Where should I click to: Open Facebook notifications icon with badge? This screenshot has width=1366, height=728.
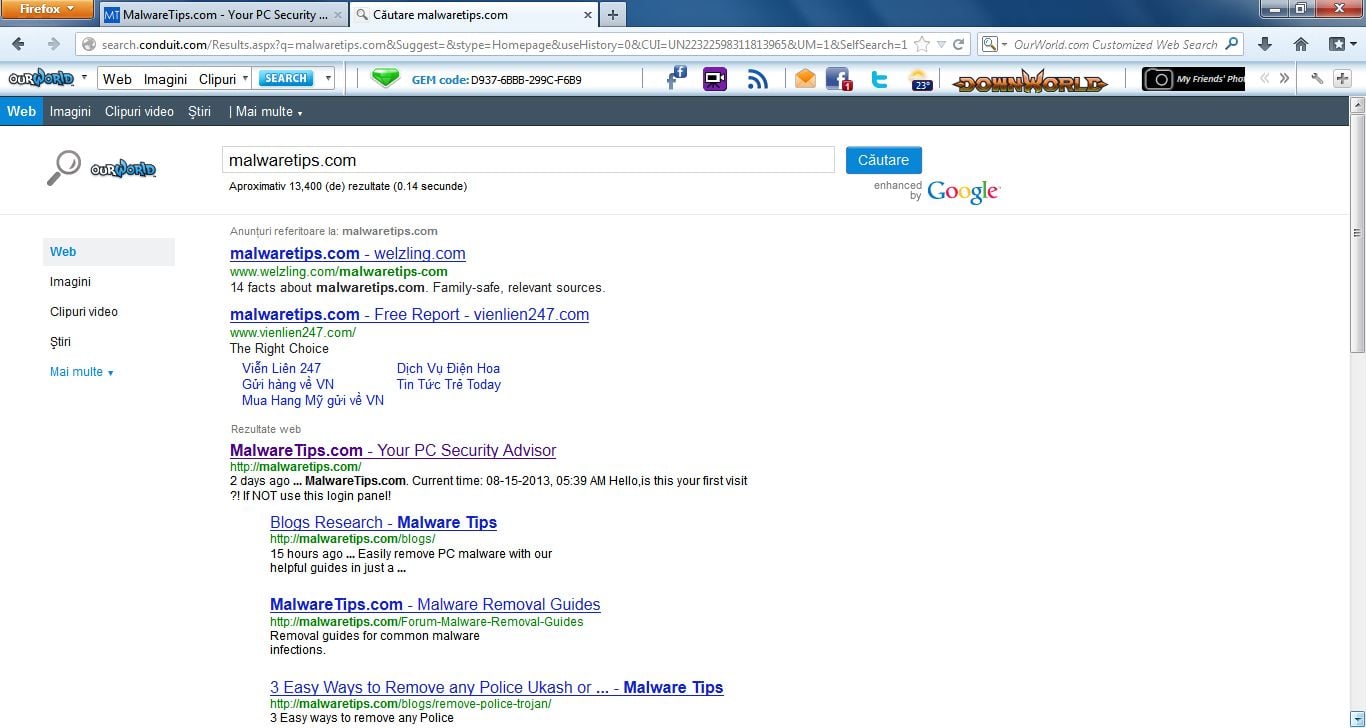pos(839,79)
